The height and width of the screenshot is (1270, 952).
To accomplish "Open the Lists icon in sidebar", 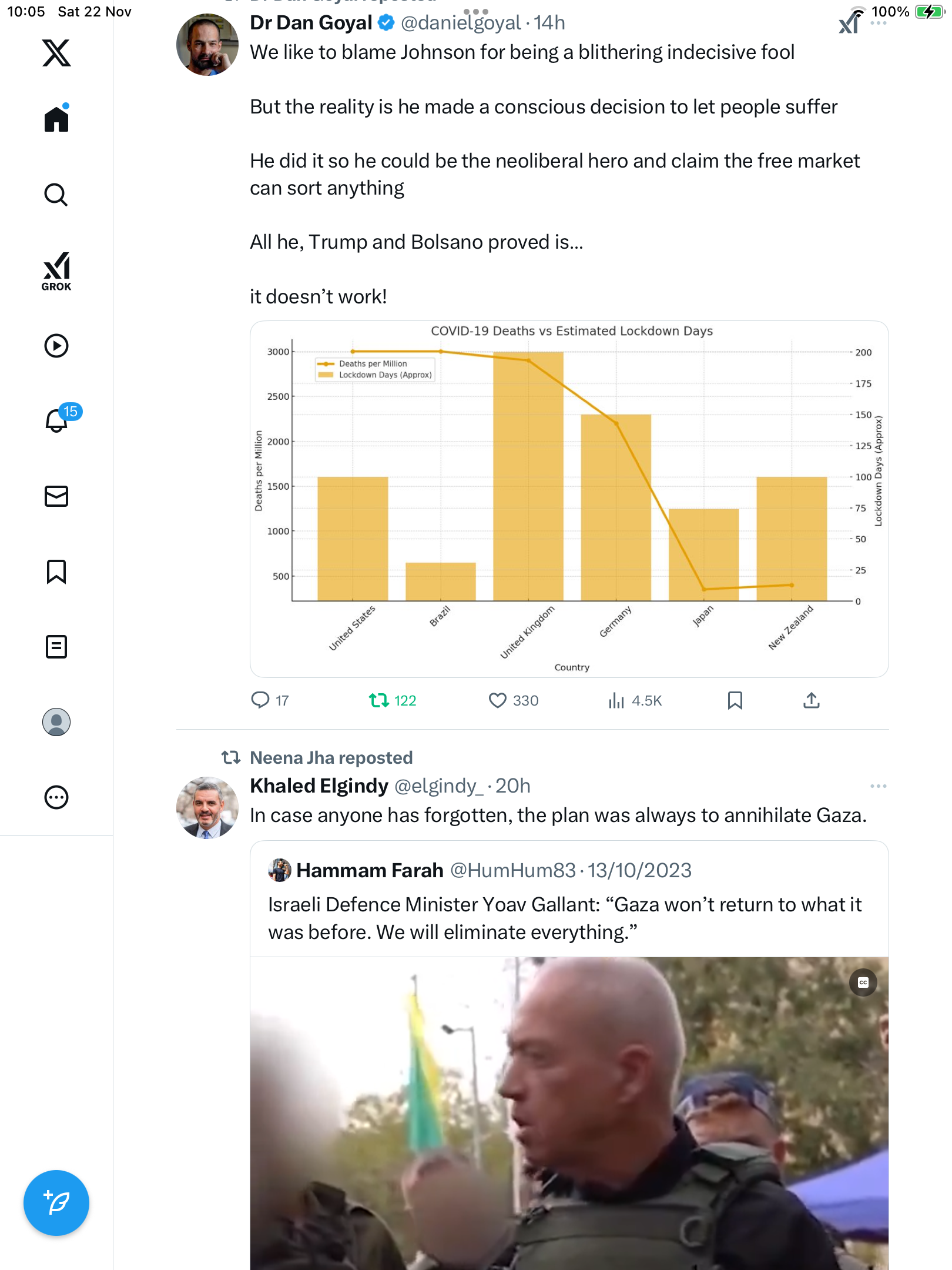I will [56, 647].
